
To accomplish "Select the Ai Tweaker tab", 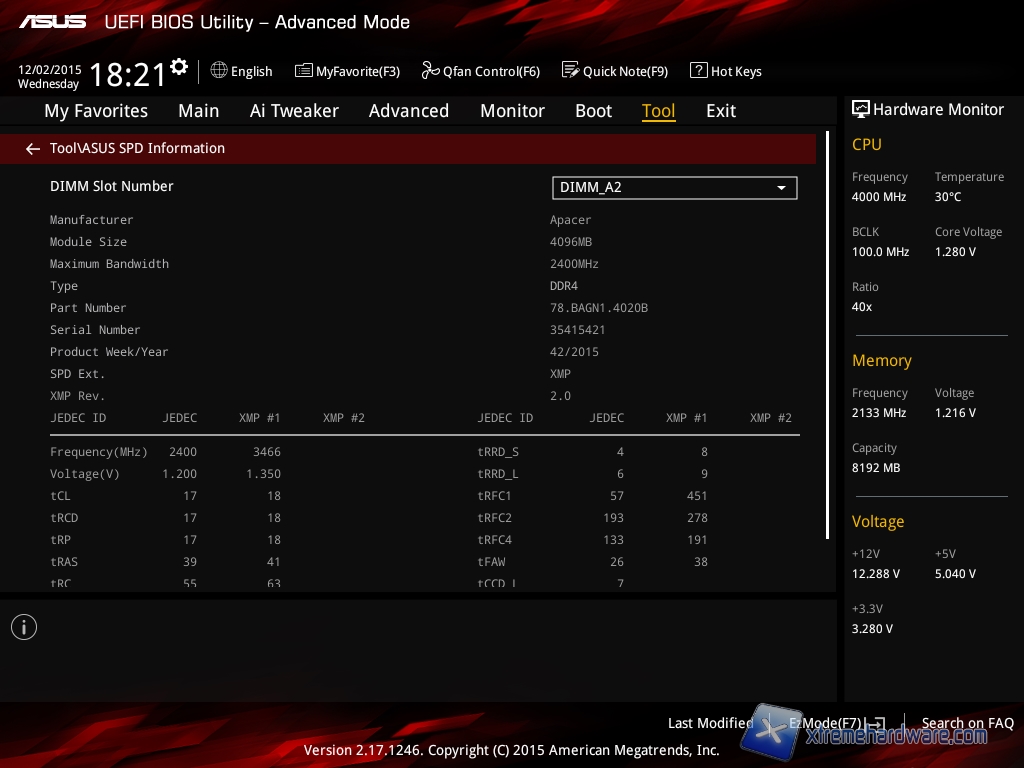I will click(294, 111).
